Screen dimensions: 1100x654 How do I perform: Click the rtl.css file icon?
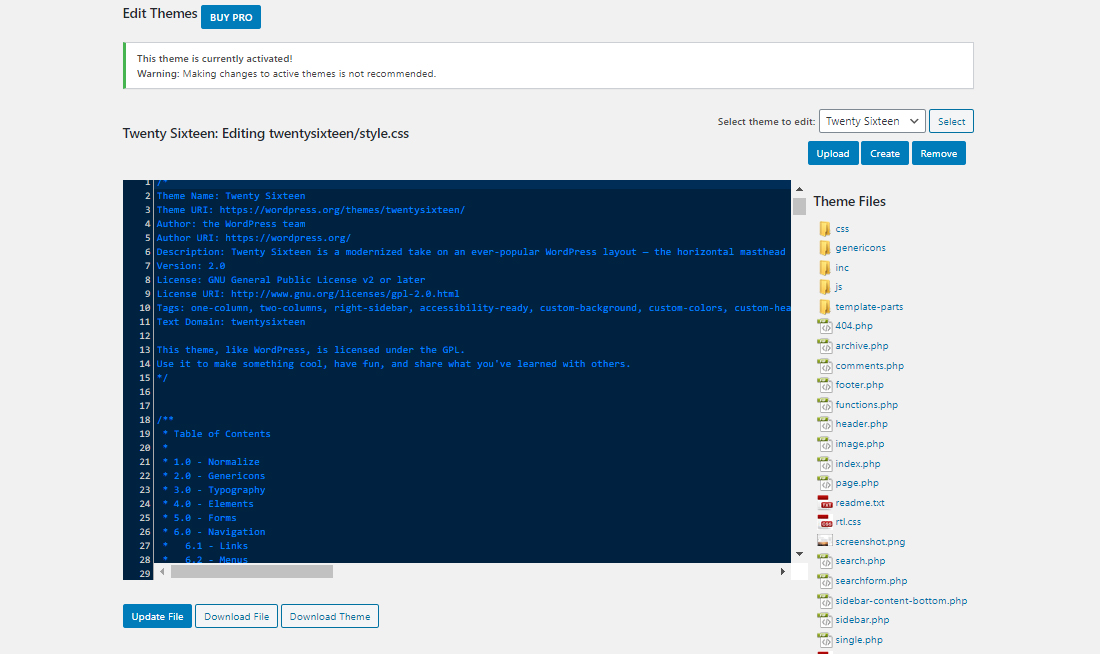825,521
